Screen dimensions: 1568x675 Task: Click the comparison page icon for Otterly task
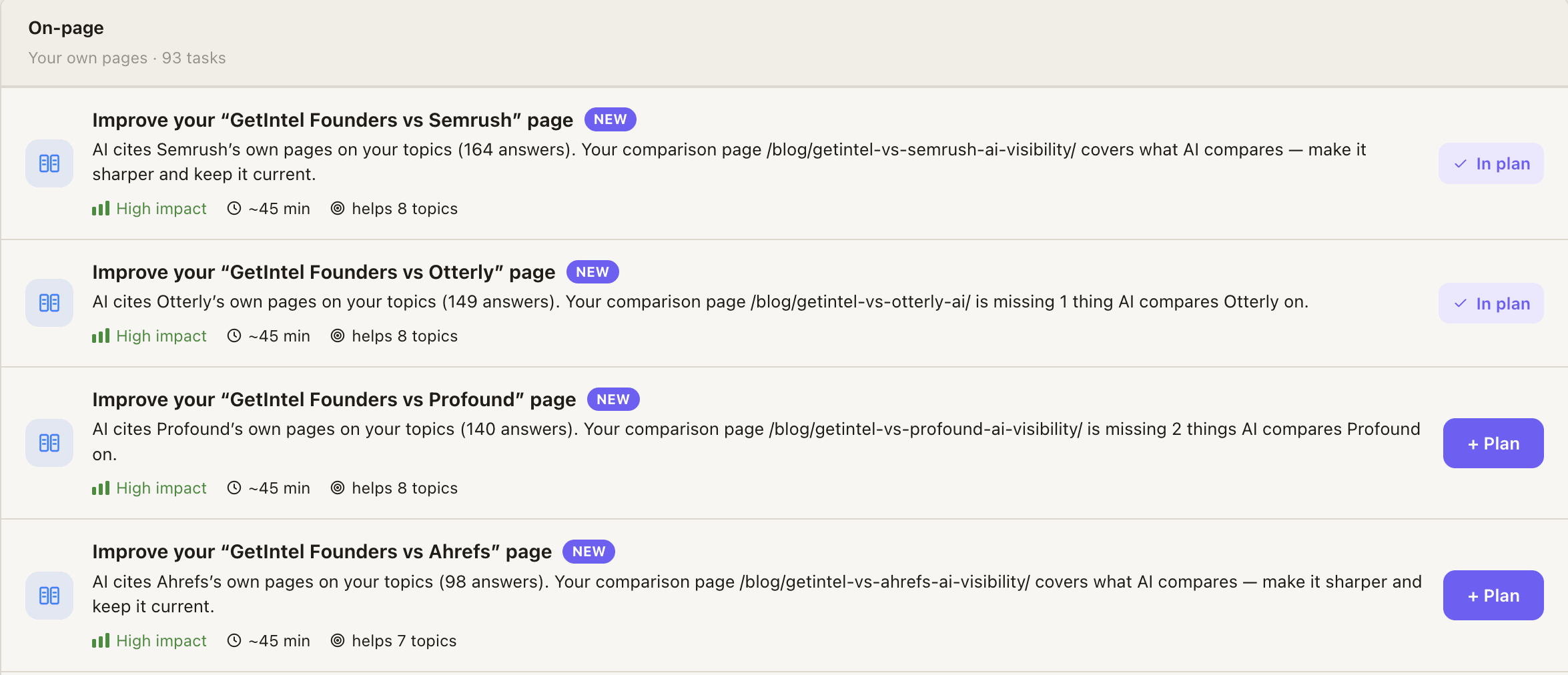coord(49,303)
